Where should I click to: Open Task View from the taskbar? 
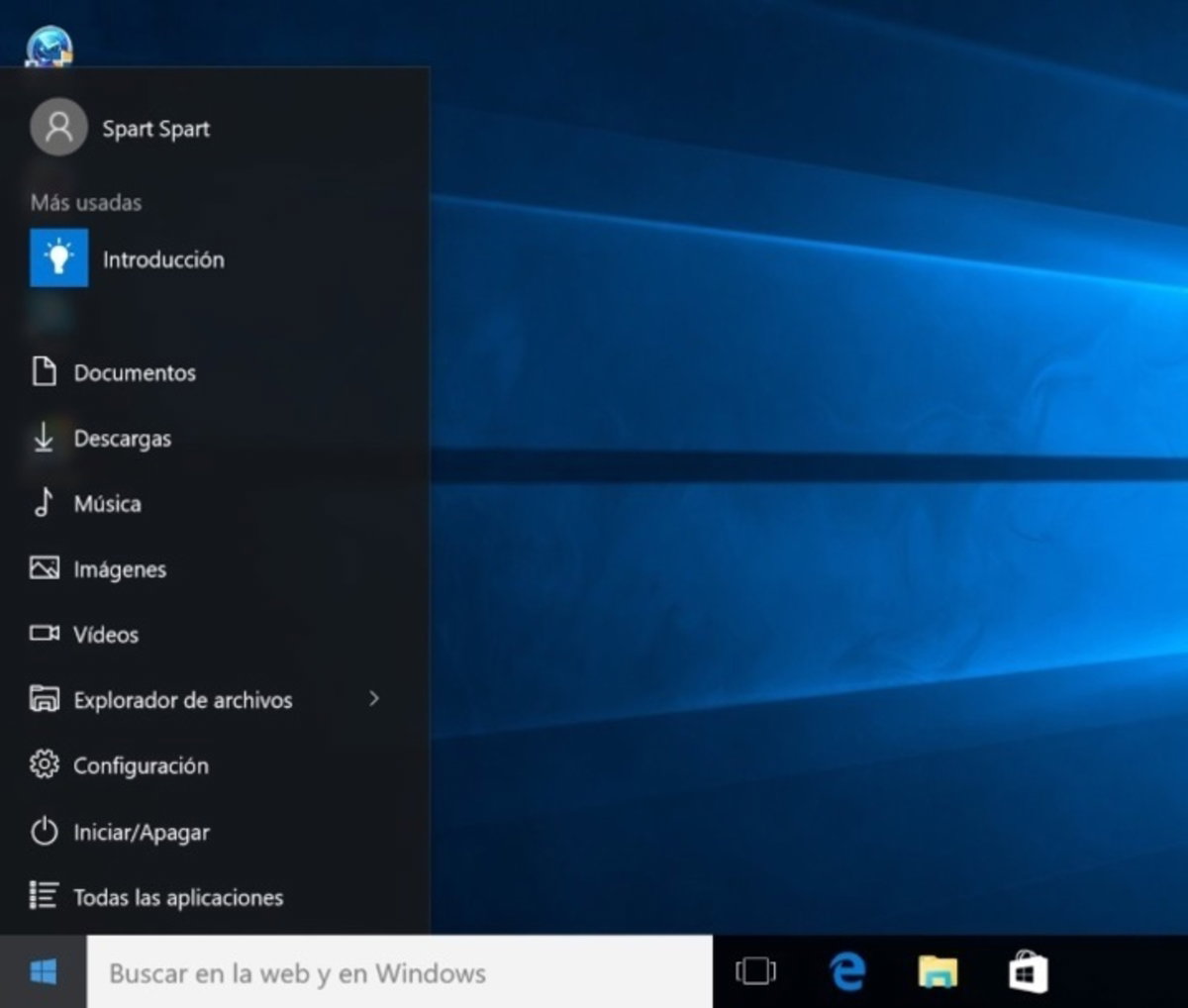click(755, 973)
